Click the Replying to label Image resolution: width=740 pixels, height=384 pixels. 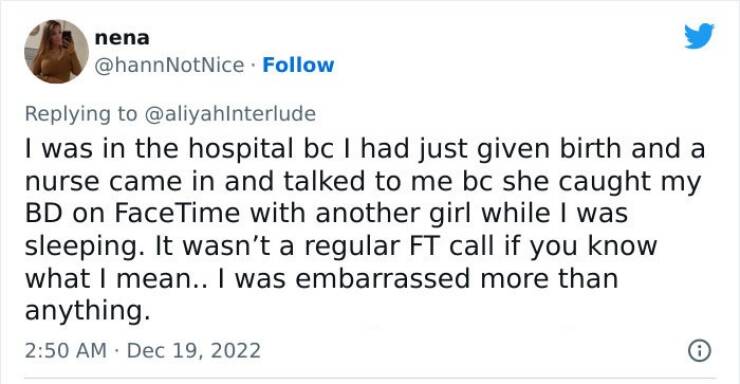coord(80,114)
